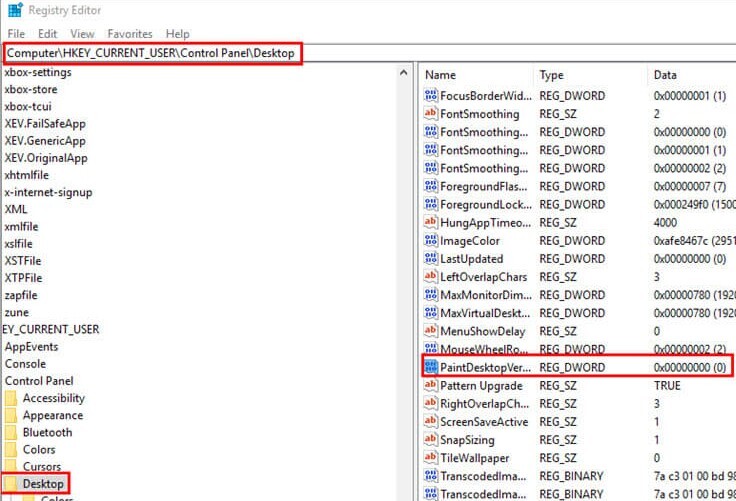Click the 4000 data of HungAppTimeo...
Viewport: 736px width, 501px height.
[x=665, y=223]
